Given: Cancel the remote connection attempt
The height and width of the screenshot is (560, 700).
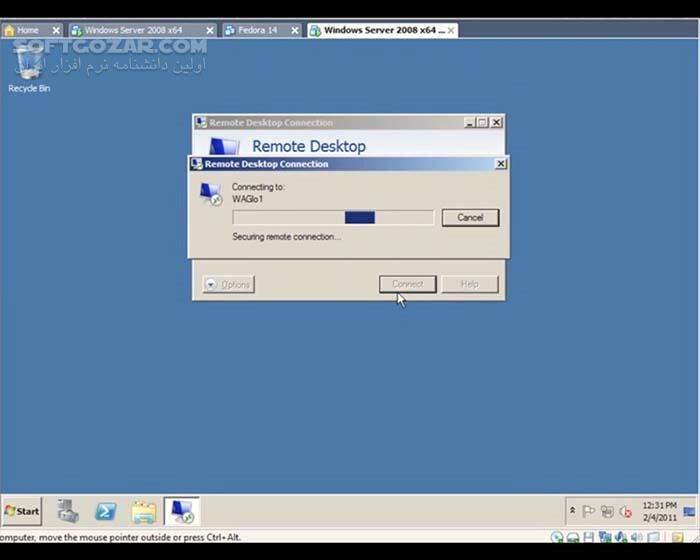Looking at the screenshot, I should [470, 217].
